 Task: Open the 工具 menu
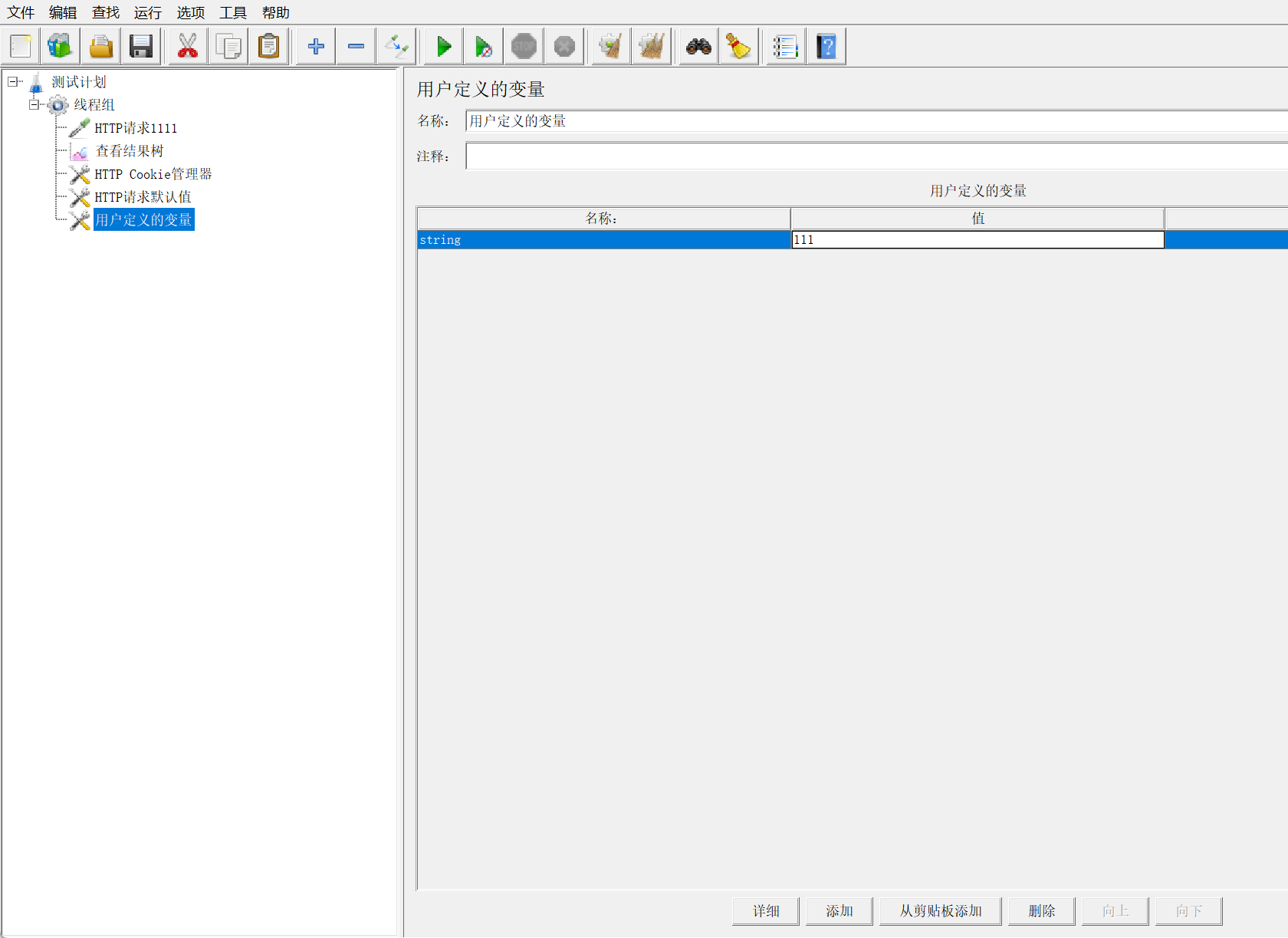(x=233, y=12)
